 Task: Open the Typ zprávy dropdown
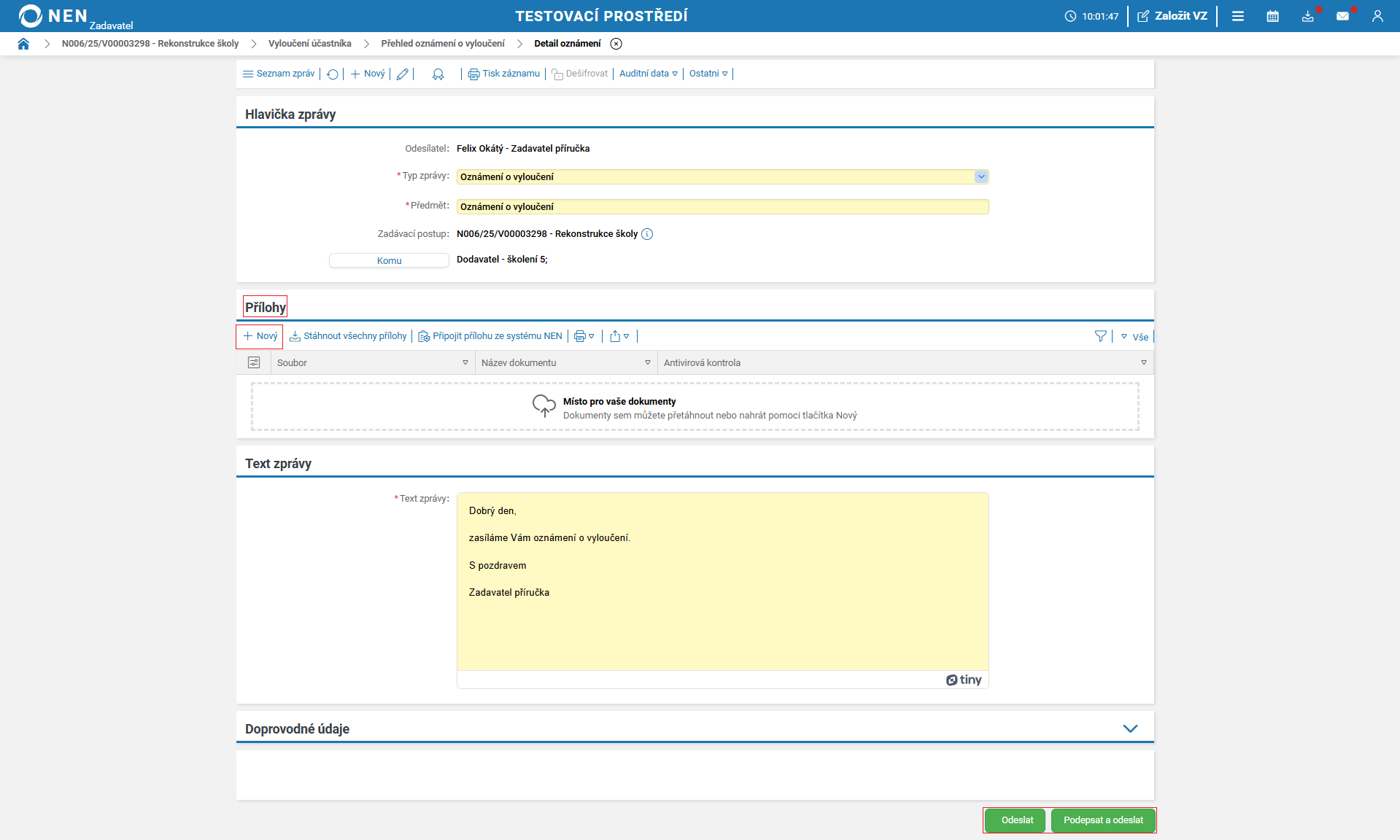[981, 176]
